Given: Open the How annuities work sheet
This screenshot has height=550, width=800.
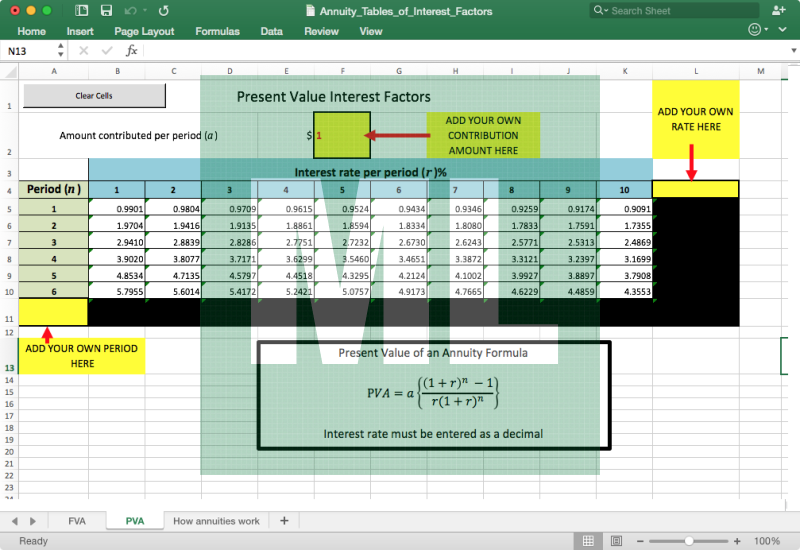Looking at the screenshot, I should click(x=216, y=521).
